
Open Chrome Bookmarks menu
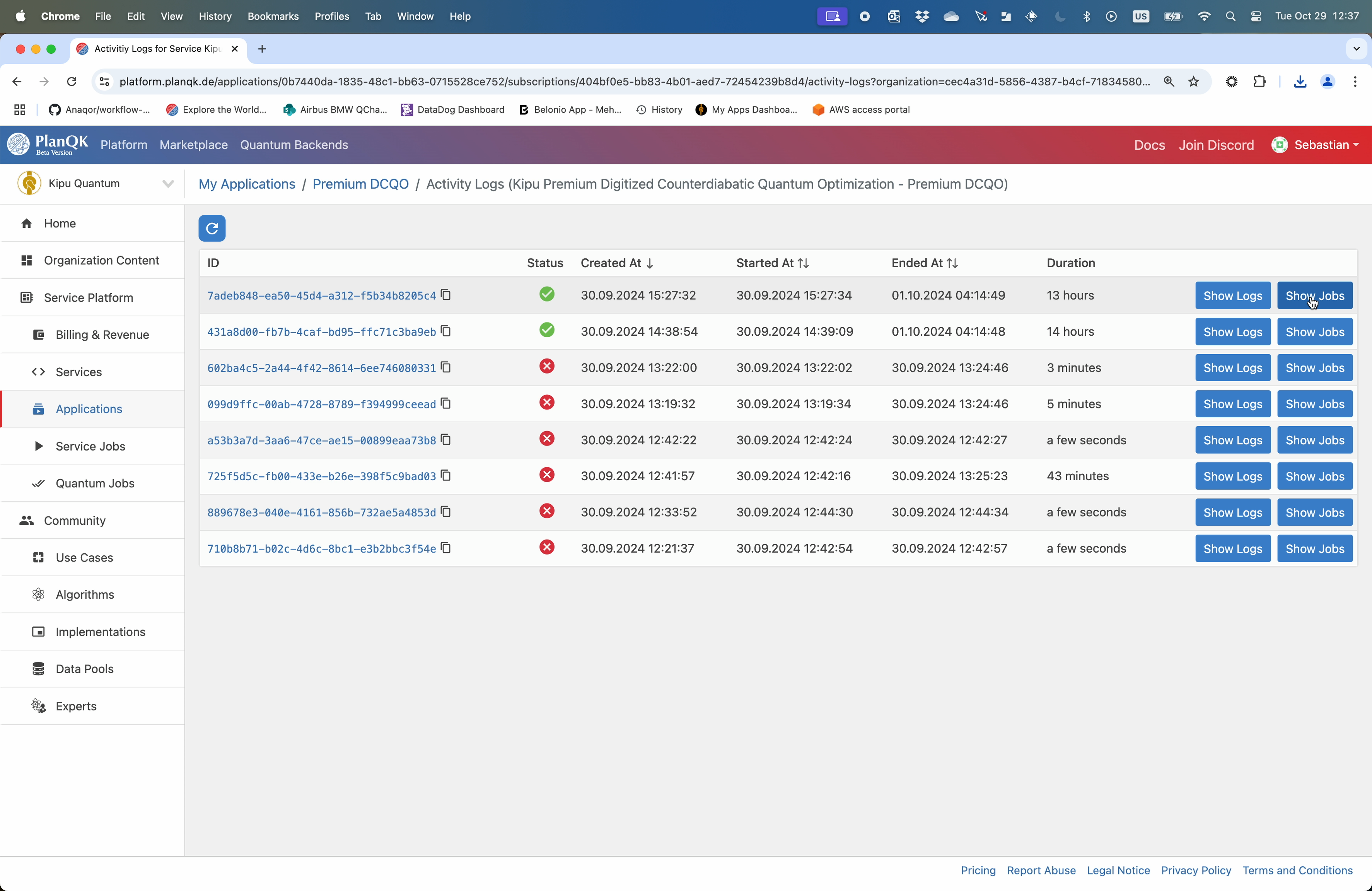tap(273, 16)
